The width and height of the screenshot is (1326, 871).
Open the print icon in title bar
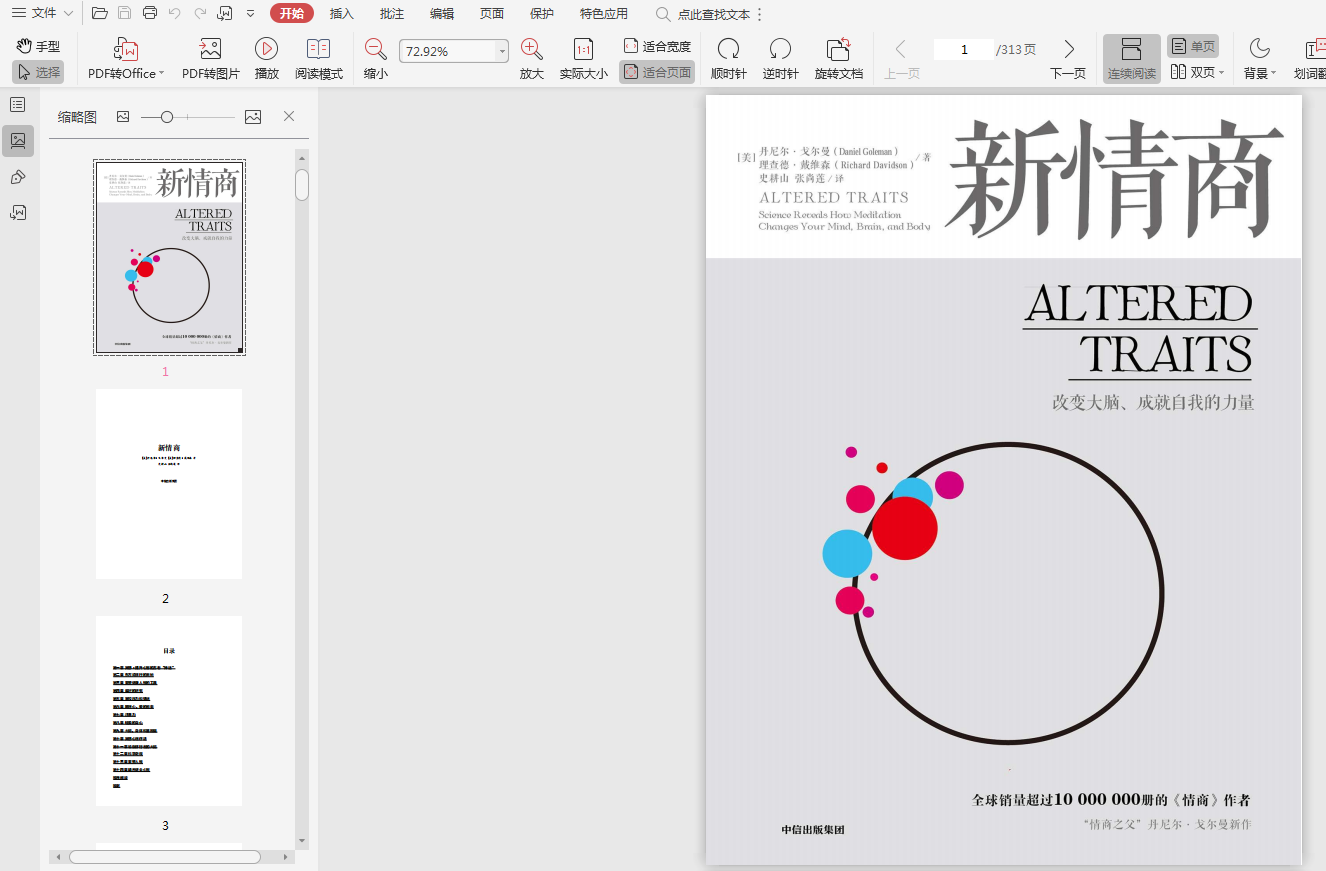click(x=150, y=14)
